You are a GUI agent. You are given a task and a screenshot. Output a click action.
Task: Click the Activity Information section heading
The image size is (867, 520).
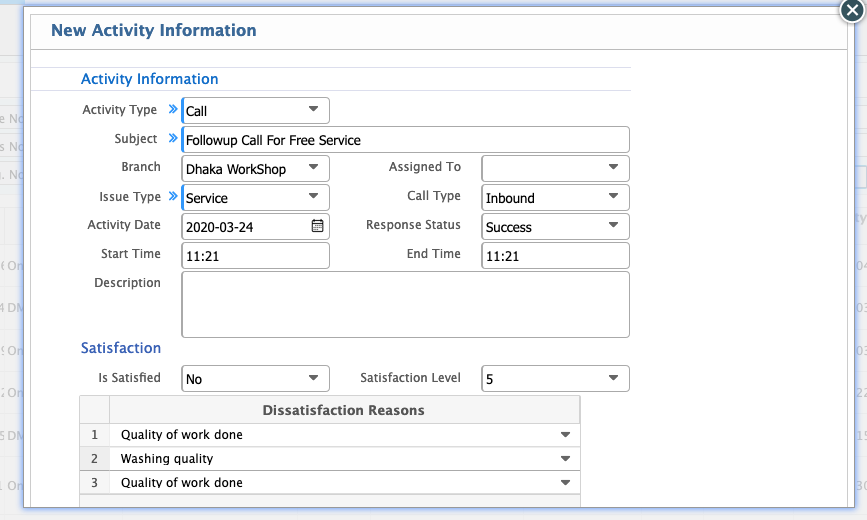click(149, 79)
